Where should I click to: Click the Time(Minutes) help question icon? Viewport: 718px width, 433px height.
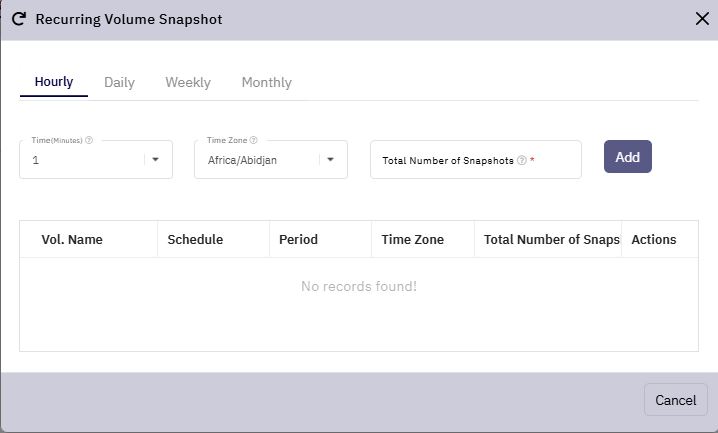(89, 140)
